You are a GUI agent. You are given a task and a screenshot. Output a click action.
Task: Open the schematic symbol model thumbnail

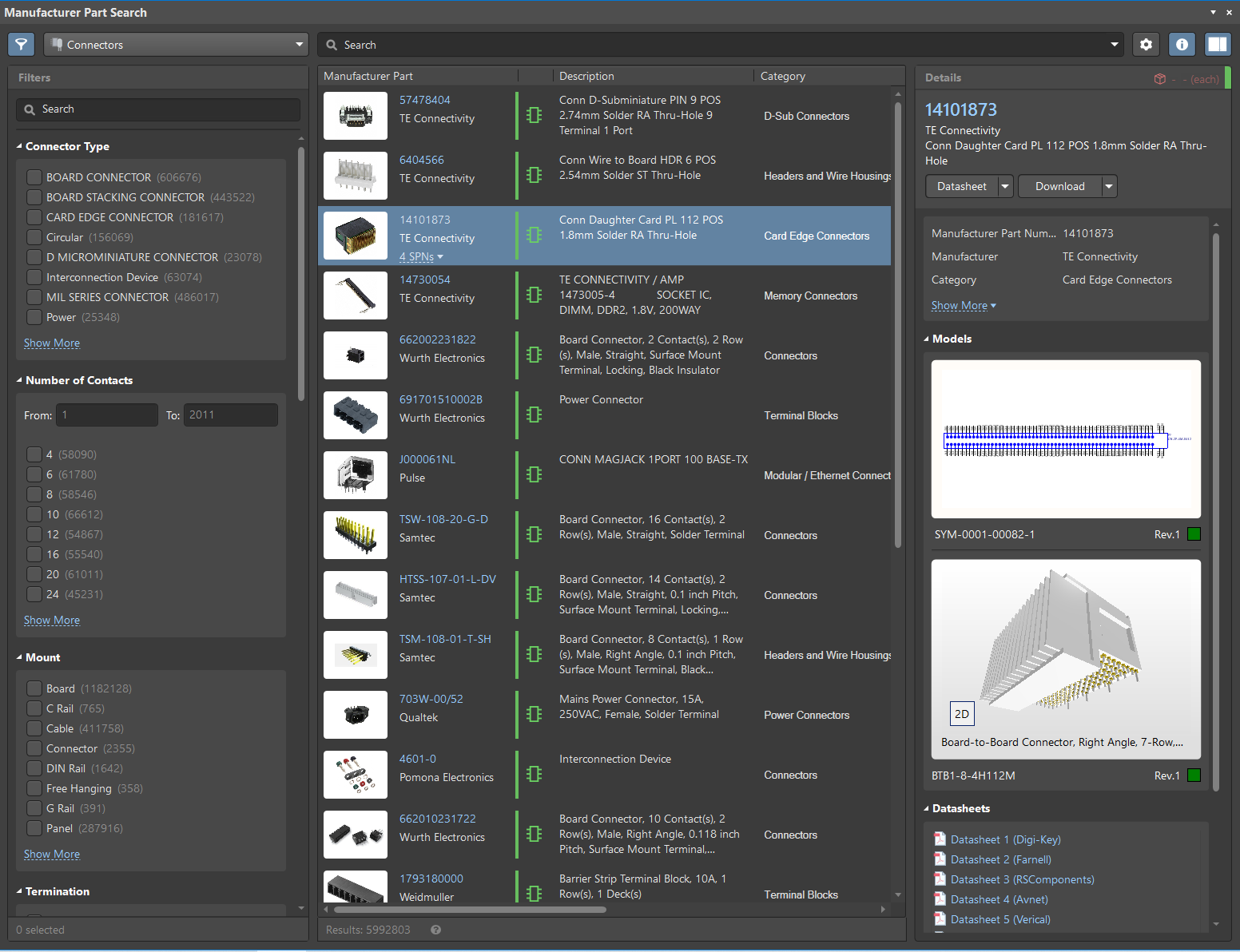1066,439
